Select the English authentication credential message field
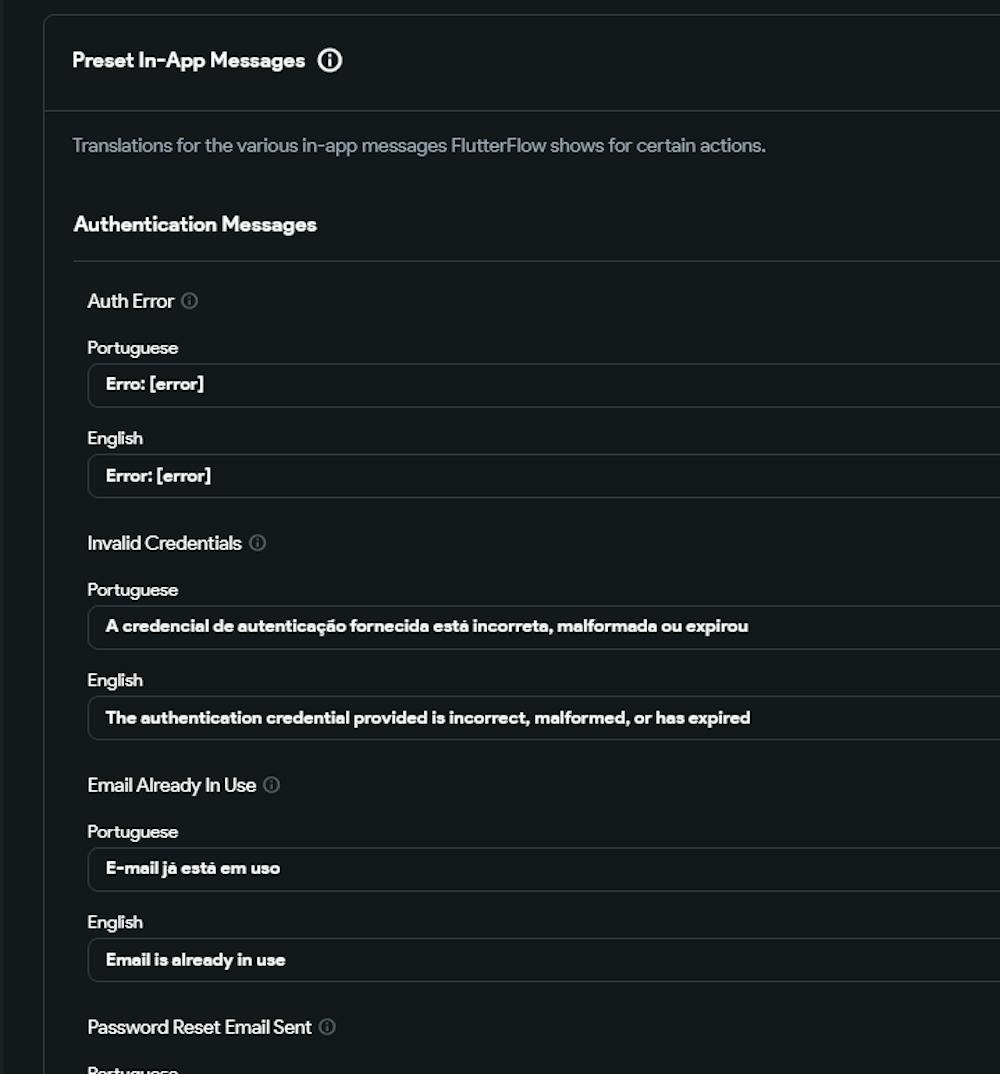 coord(540,718)
